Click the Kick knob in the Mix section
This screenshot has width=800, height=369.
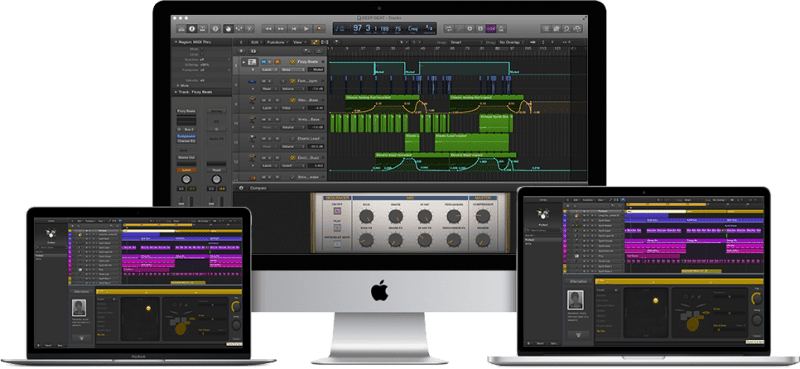pos(366,216)
